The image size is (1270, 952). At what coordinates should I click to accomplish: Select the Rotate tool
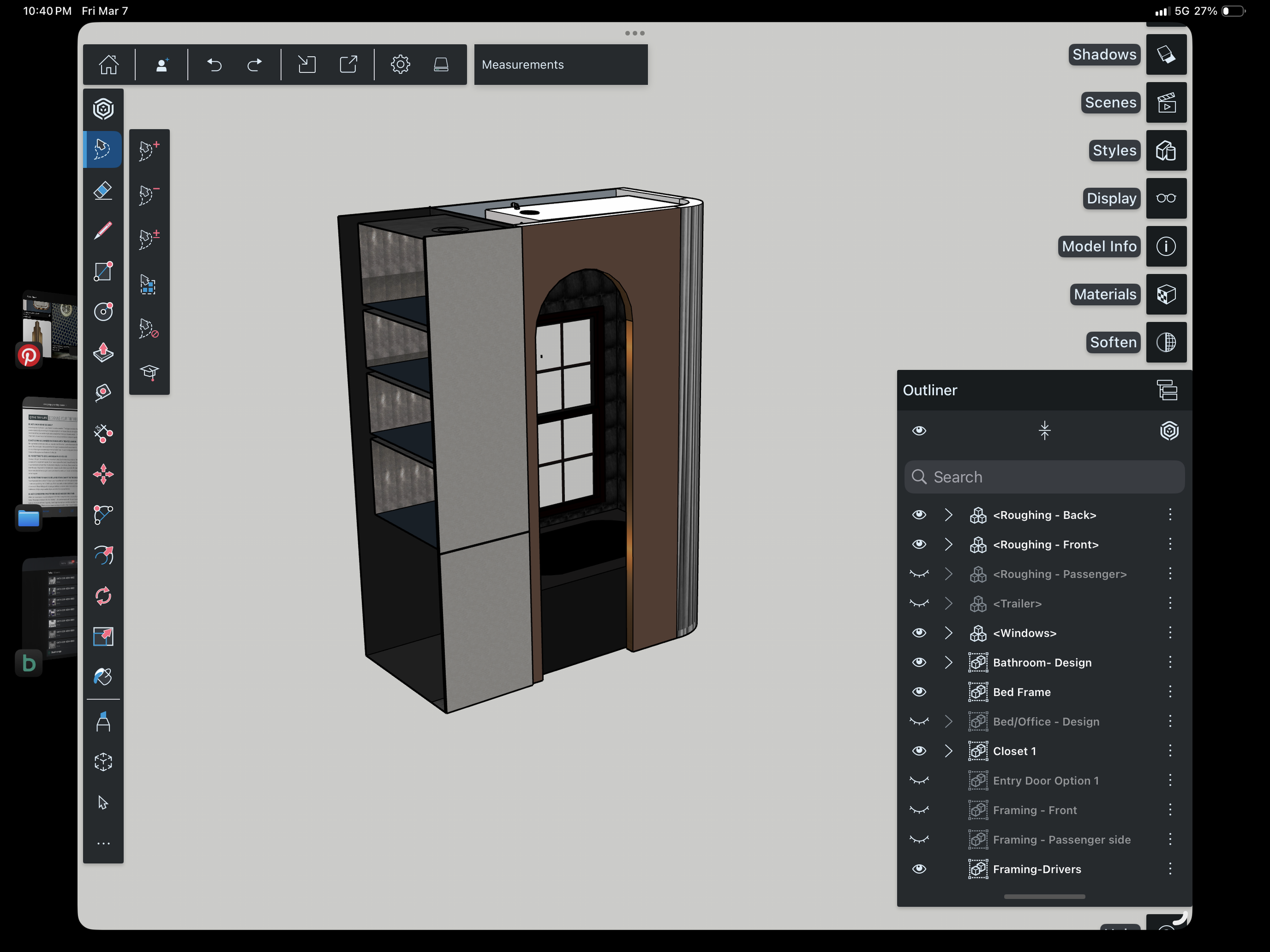point(103,596)
